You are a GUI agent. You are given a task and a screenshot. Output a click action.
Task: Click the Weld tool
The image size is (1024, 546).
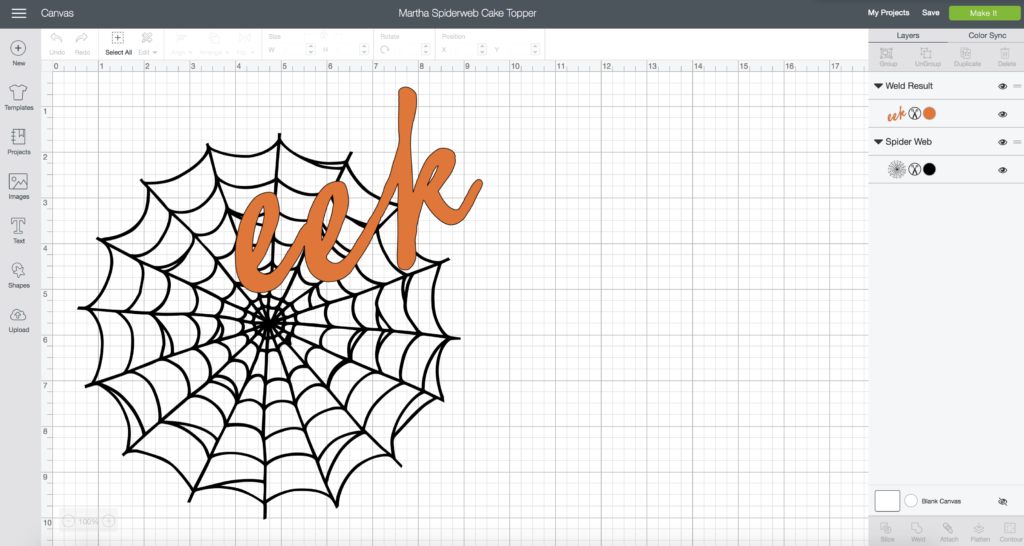click(918, 532)
